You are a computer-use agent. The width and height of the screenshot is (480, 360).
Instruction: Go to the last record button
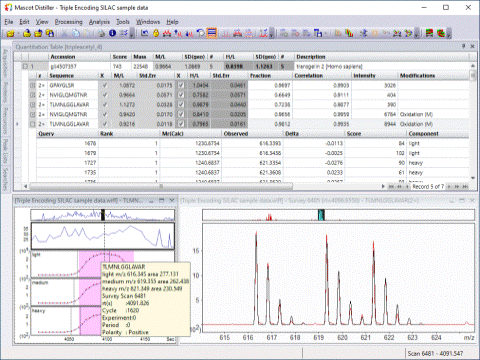click(465, 187)
